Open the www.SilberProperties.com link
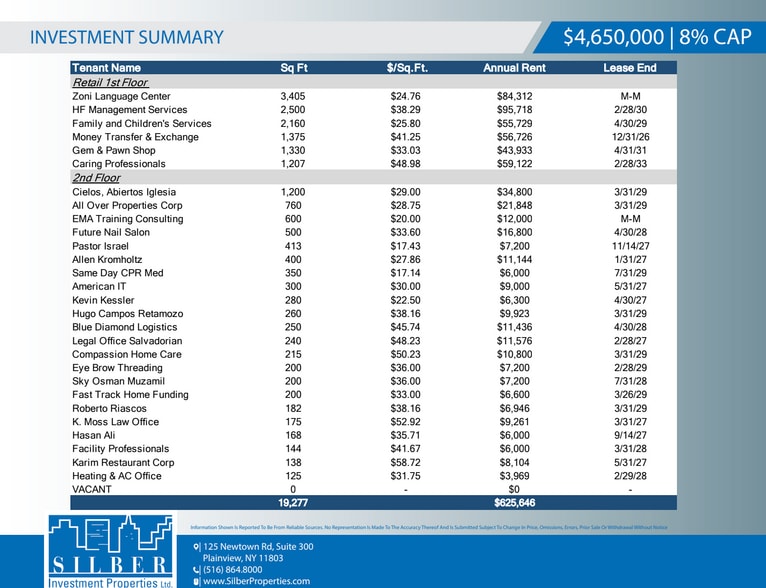Screen dimensions: 766x588 click(x=256, y=581)
